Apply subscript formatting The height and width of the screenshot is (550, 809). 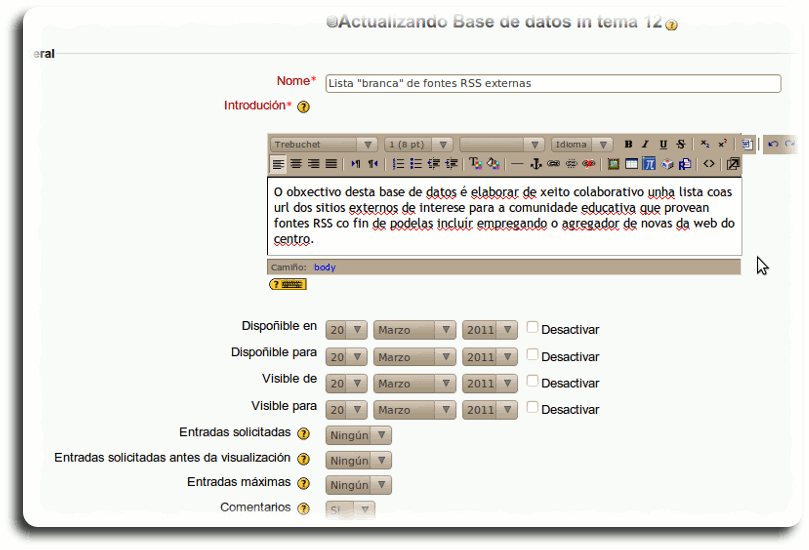click(x=705, y=144)
